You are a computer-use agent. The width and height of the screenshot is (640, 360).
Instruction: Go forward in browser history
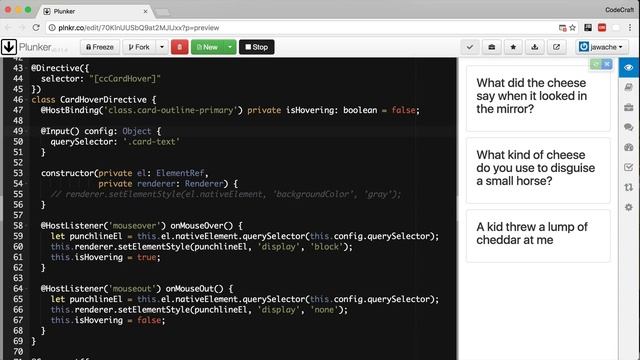pos(22,27)
